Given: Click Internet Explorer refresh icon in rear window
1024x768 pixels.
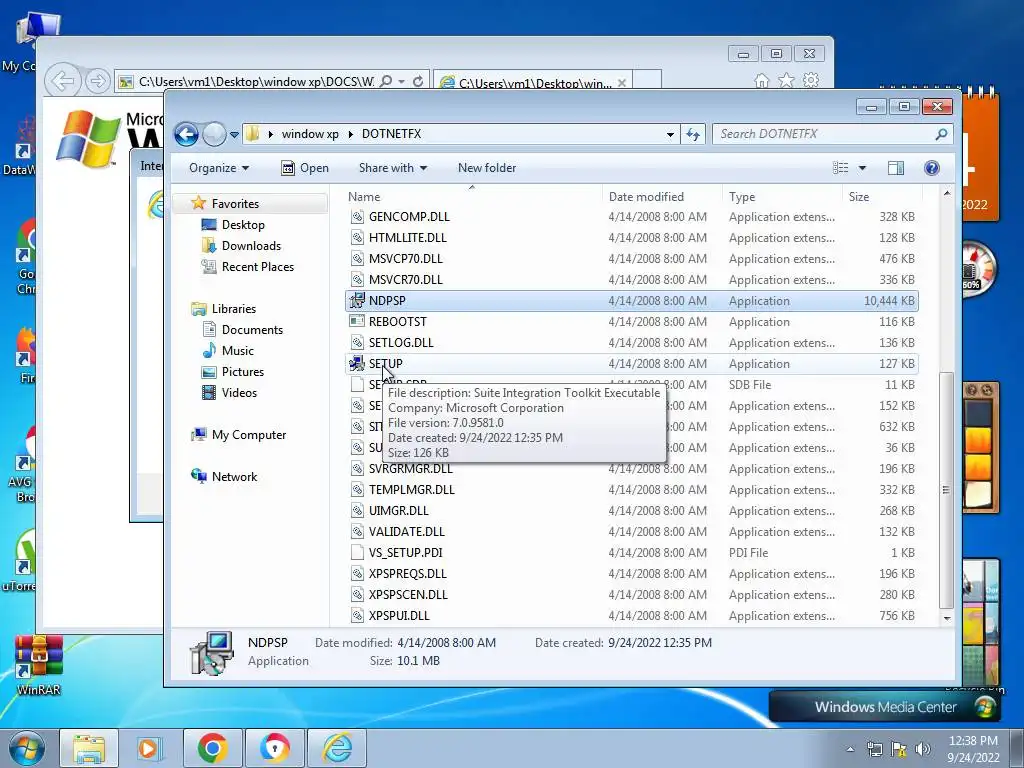Looking at the screenshot, I should click(x=418, y=82).
